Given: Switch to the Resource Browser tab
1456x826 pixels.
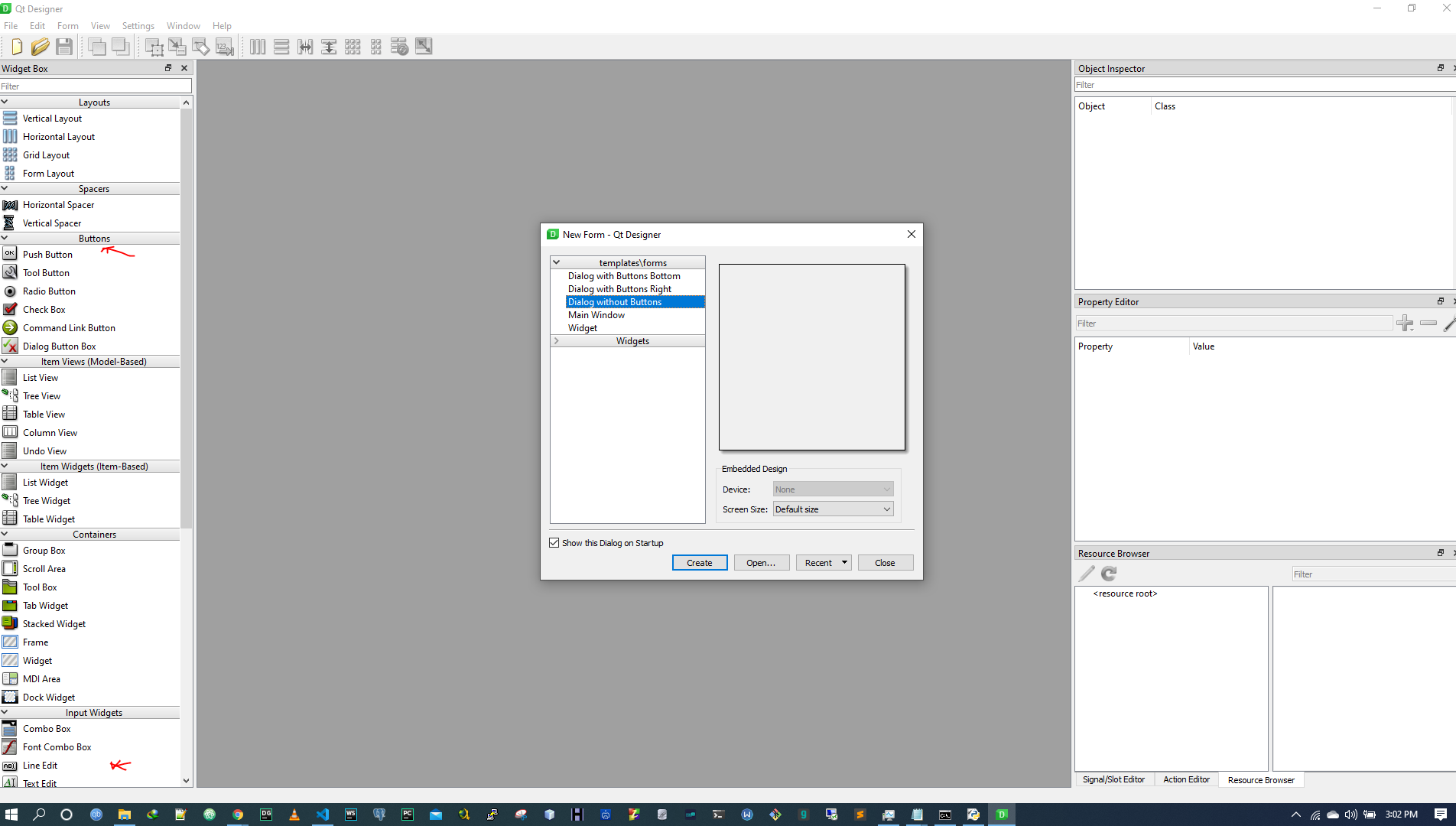Looking at the screenshot, I should tap(1261, 780).
